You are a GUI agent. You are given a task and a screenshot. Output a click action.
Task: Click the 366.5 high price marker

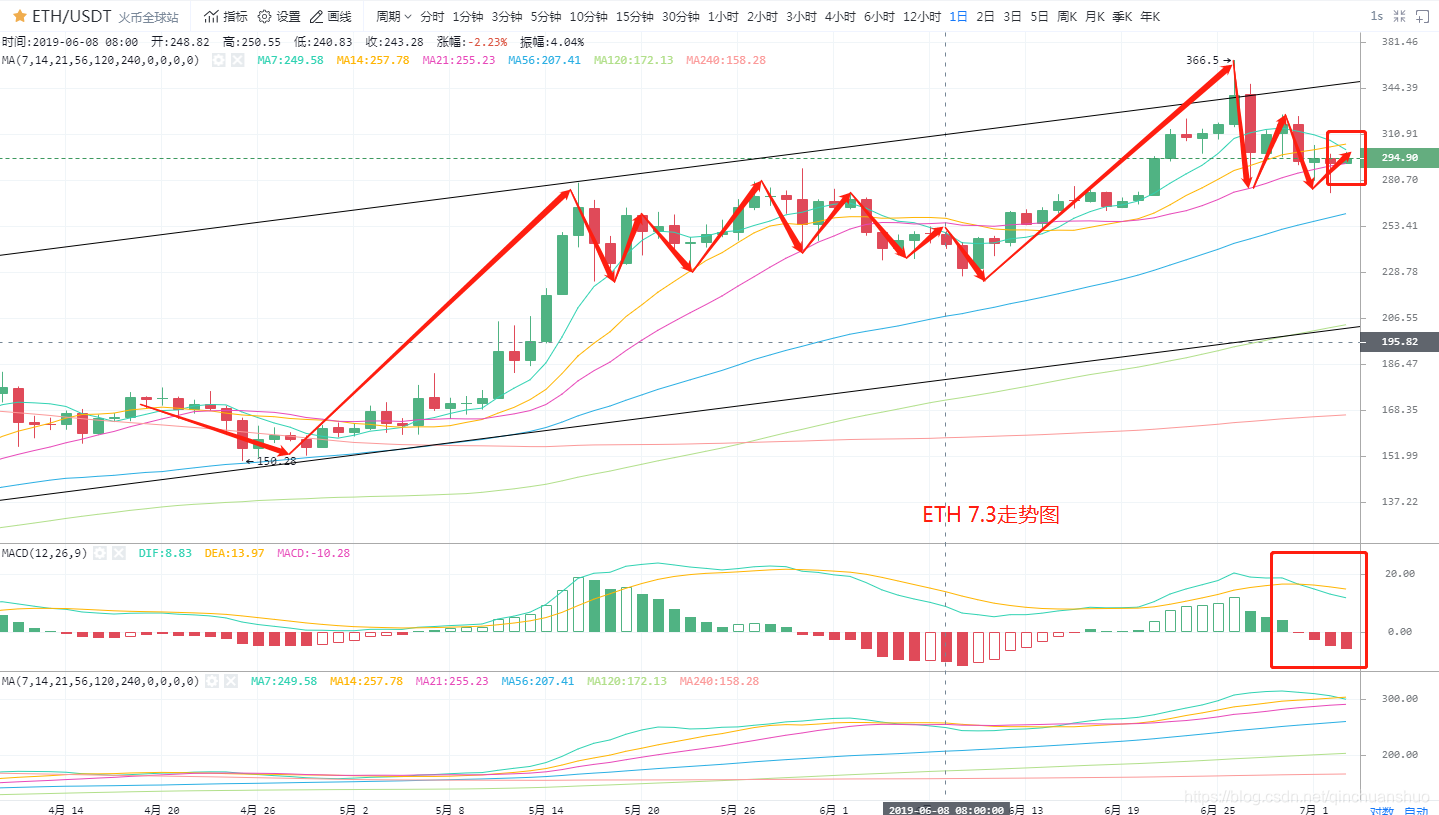(1208, 60)
